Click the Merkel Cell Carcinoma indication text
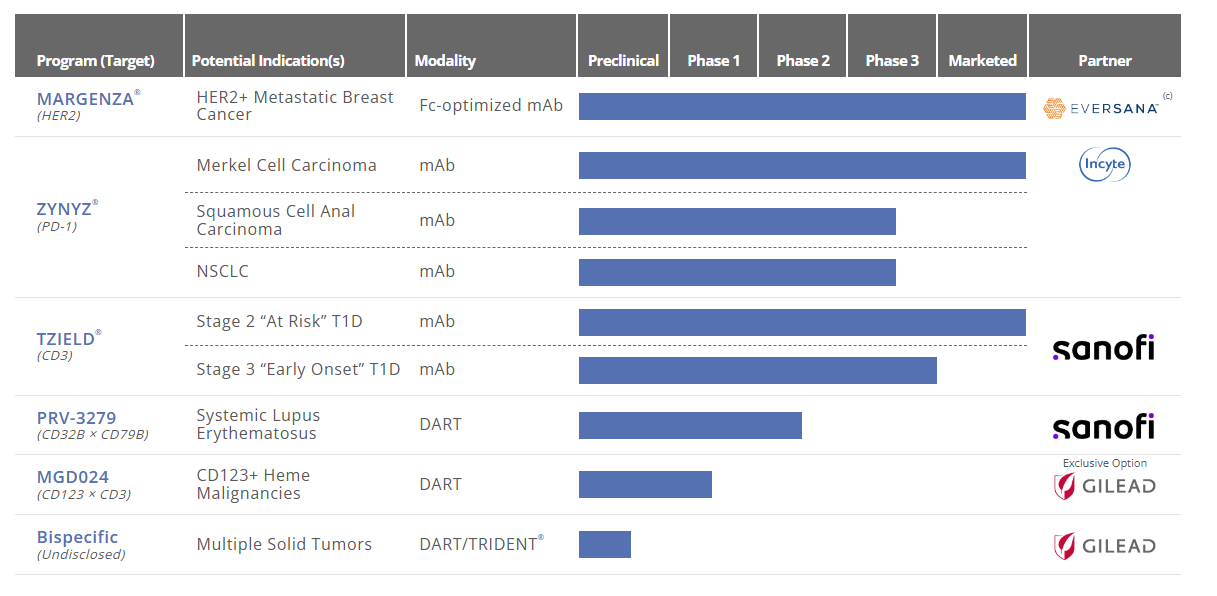The width and height of the screenshot is (1217, 596). 286,165
